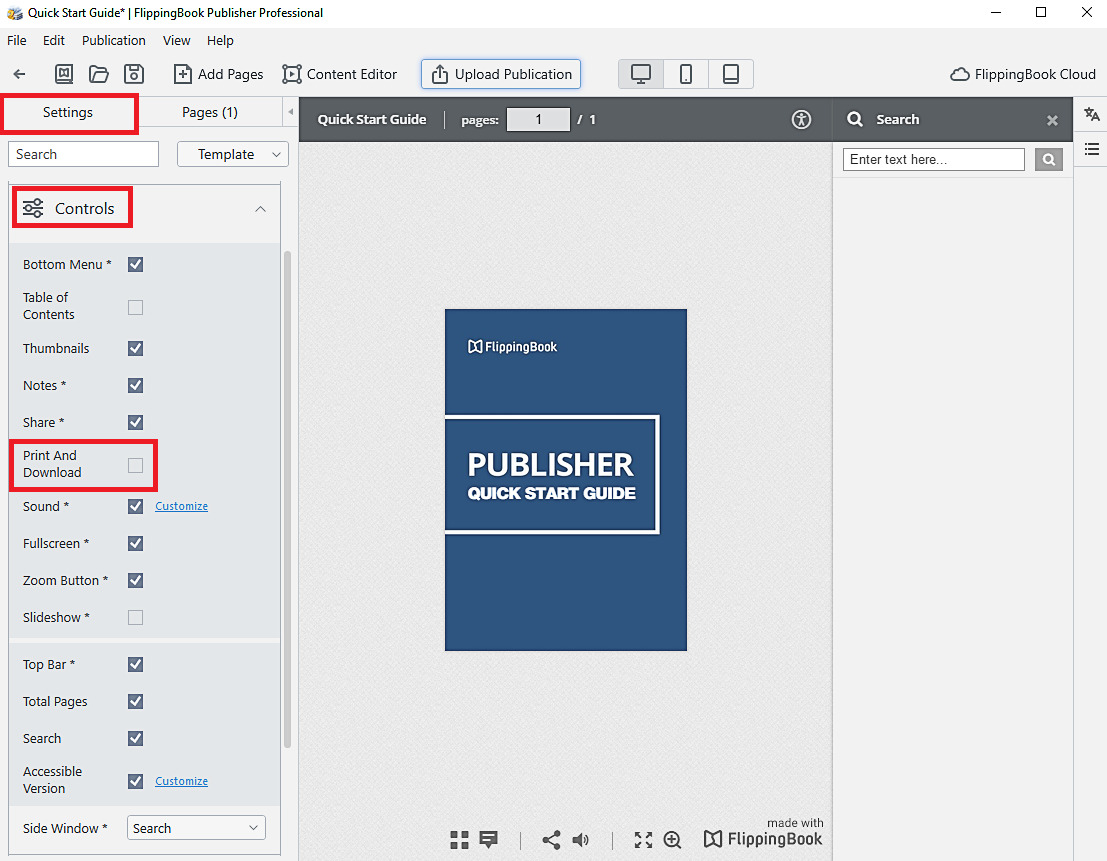
Task: Click the 'Enter text here...' search field
Action: pos(933,159)
